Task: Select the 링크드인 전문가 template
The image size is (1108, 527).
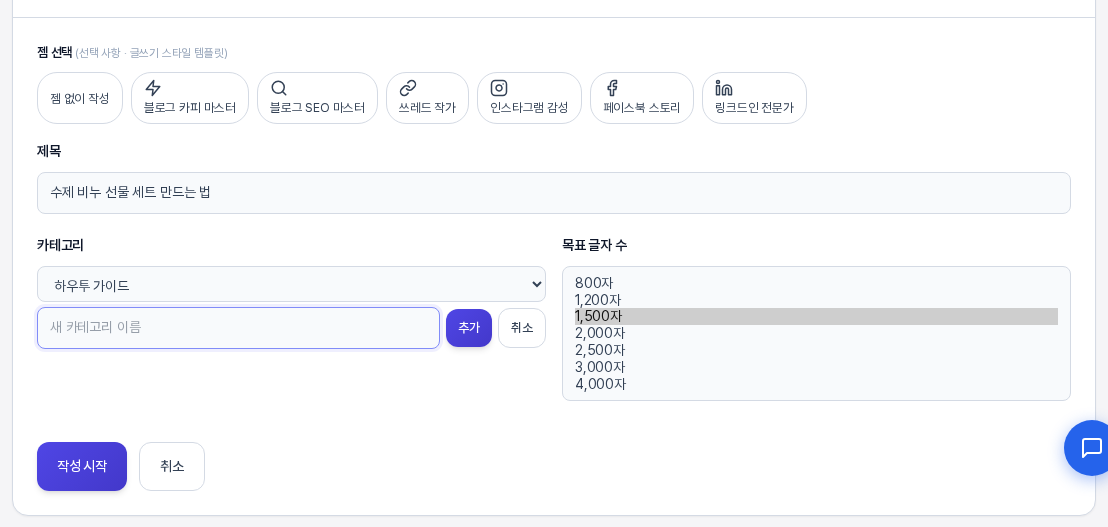Action: point(754,98)
